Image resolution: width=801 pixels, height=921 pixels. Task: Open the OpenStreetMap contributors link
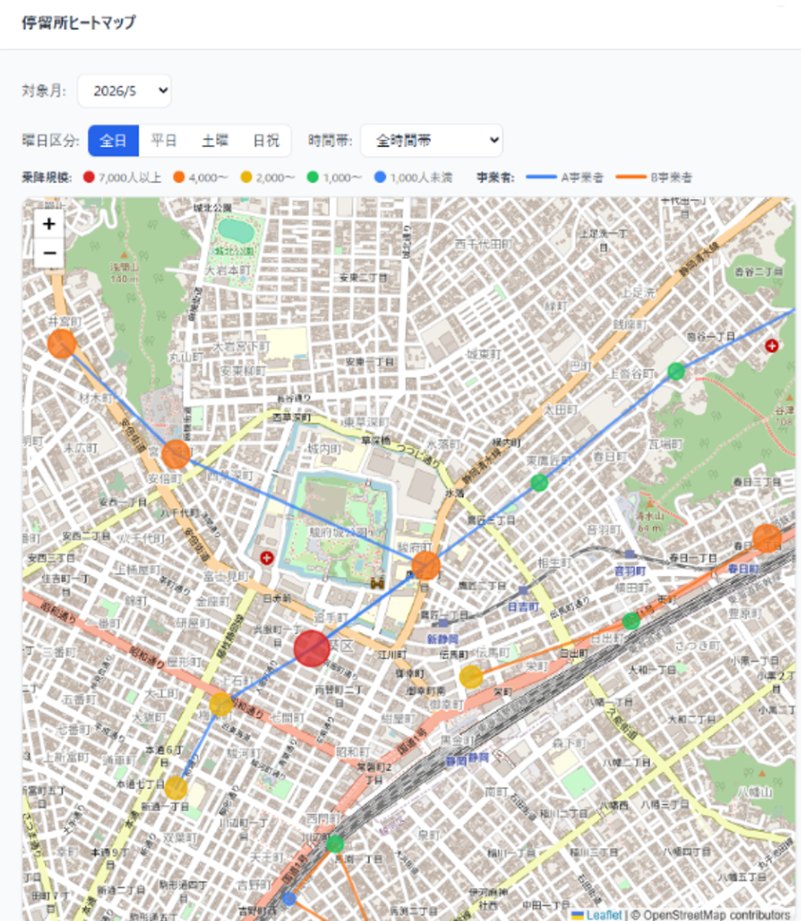(x=716, y=915)
